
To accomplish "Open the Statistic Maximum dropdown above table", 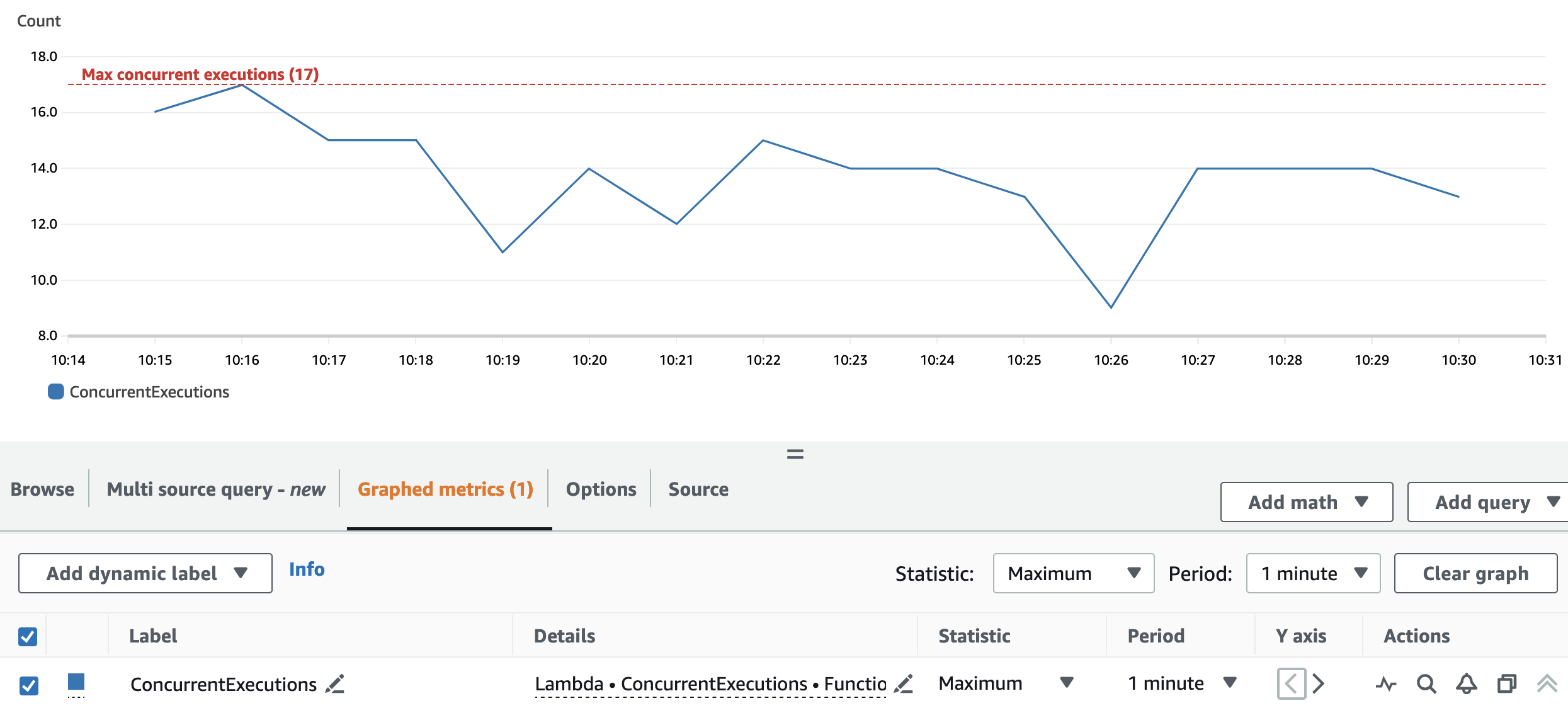I will (1073, 573).
